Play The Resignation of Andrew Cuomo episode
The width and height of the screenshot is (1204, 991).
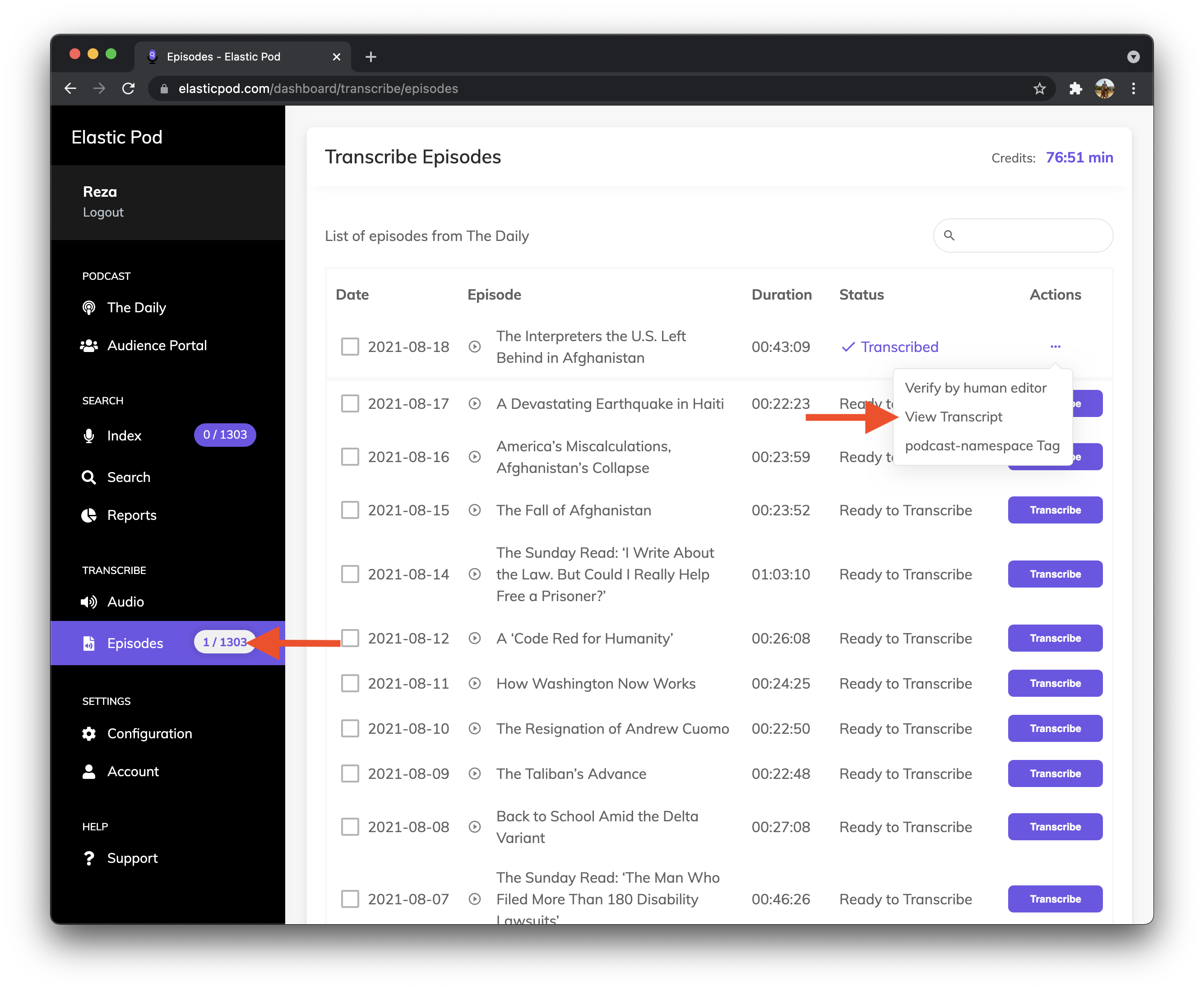474,728
